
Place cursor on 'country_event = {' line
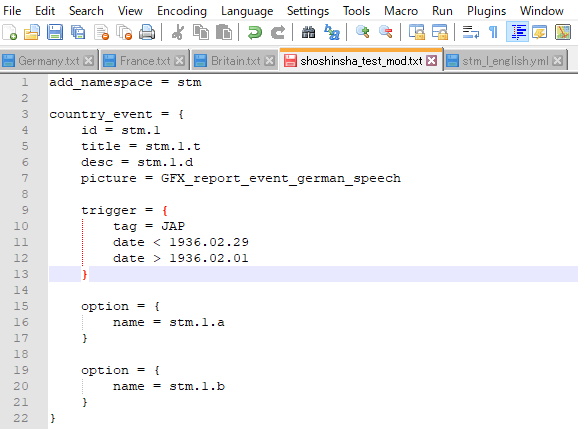pos(116,114)
